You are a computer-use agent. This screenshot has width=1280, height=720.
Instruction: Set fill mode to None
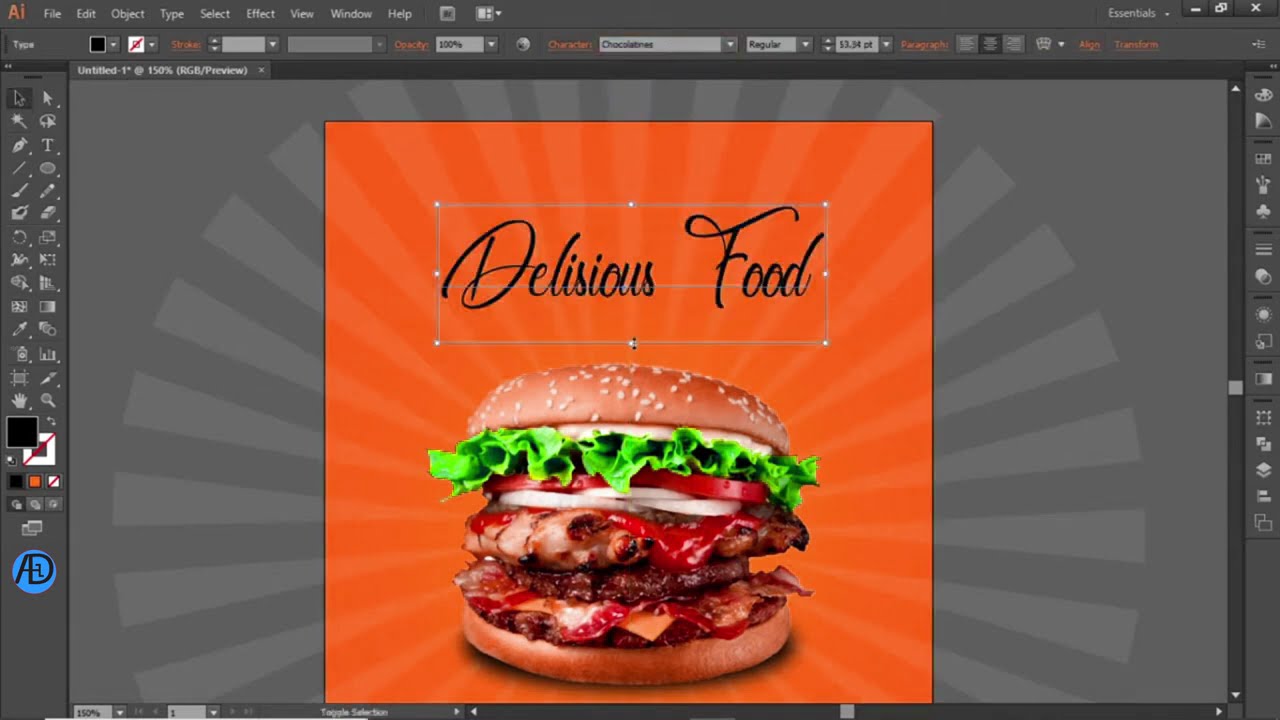53,481
